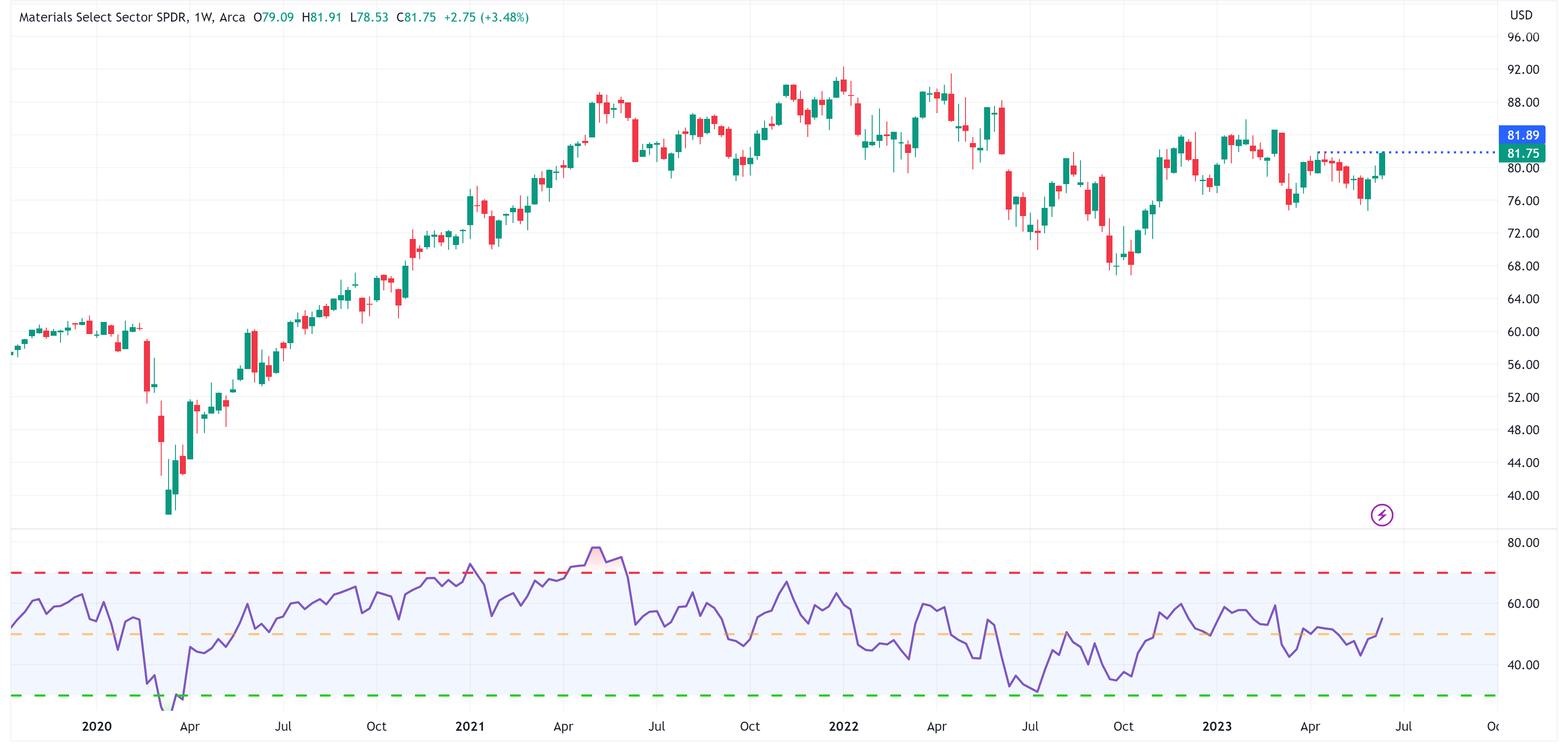
Task: Click the high value H81.91
Action: pos(322,17)
